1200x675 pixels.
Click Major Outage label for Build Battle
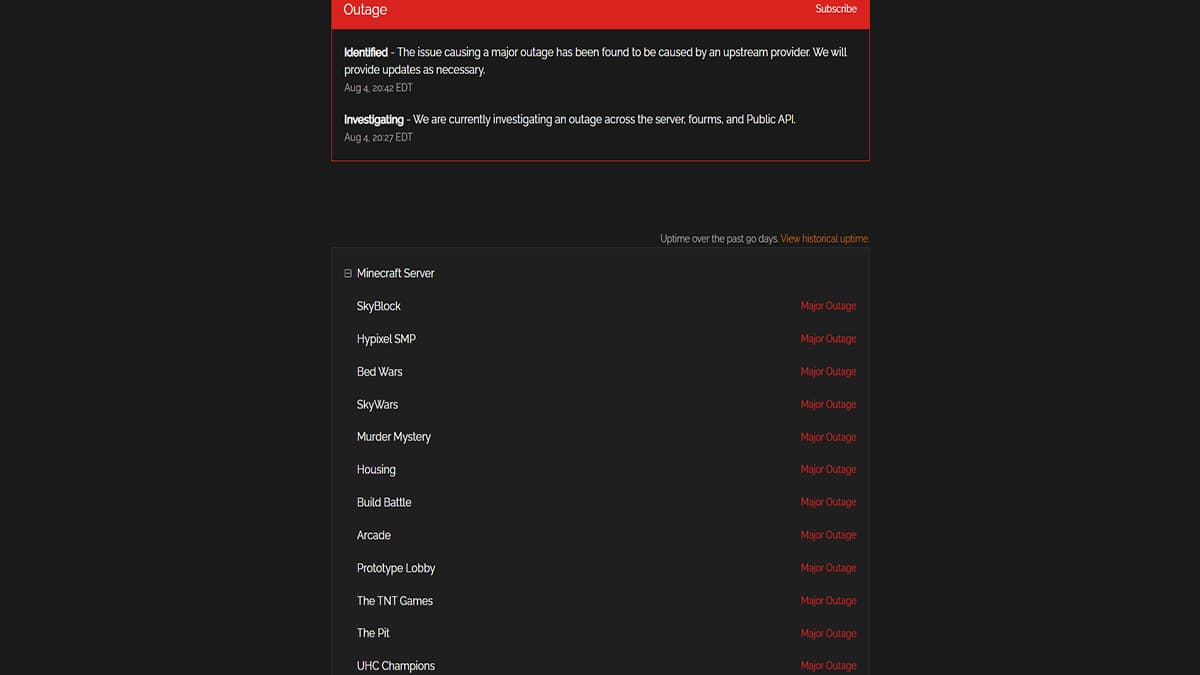click(828, 501)
